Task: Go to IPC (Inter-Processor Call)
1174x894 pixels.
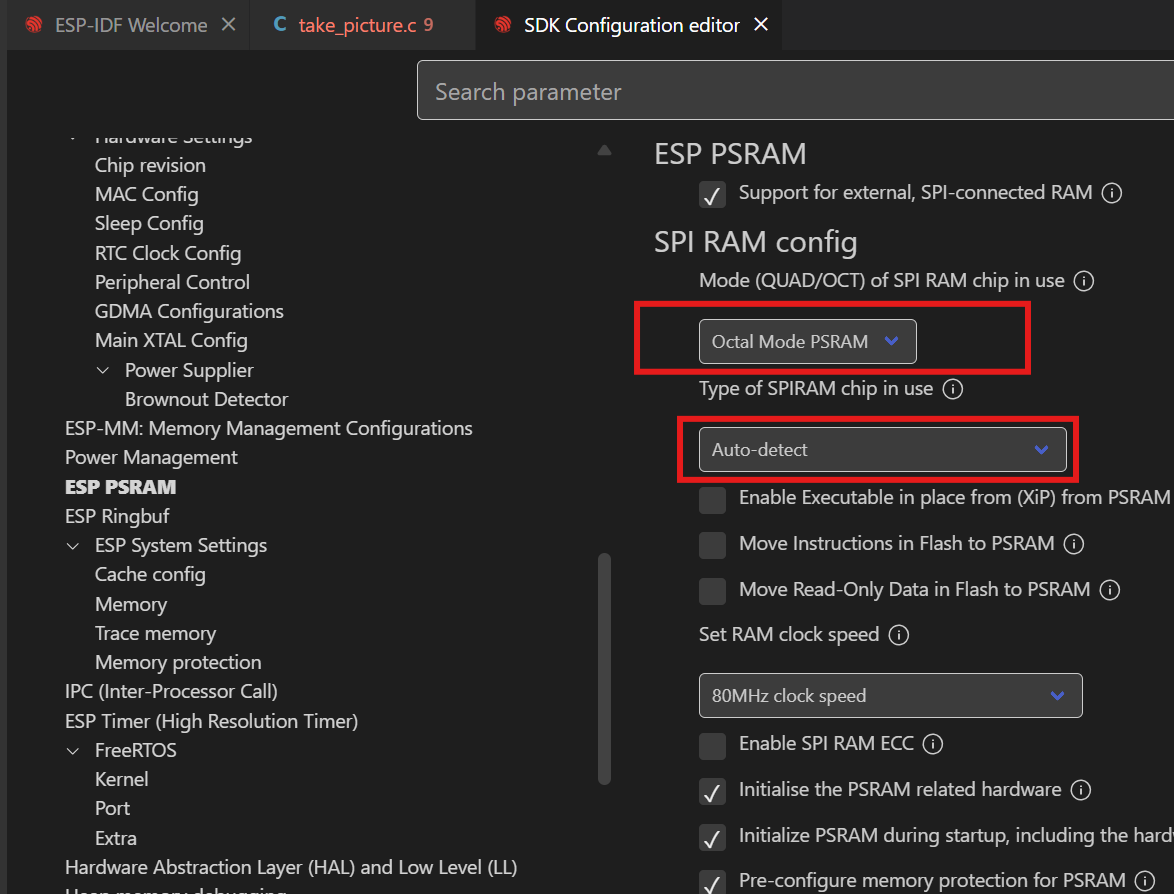Action: tap(171, 692)
